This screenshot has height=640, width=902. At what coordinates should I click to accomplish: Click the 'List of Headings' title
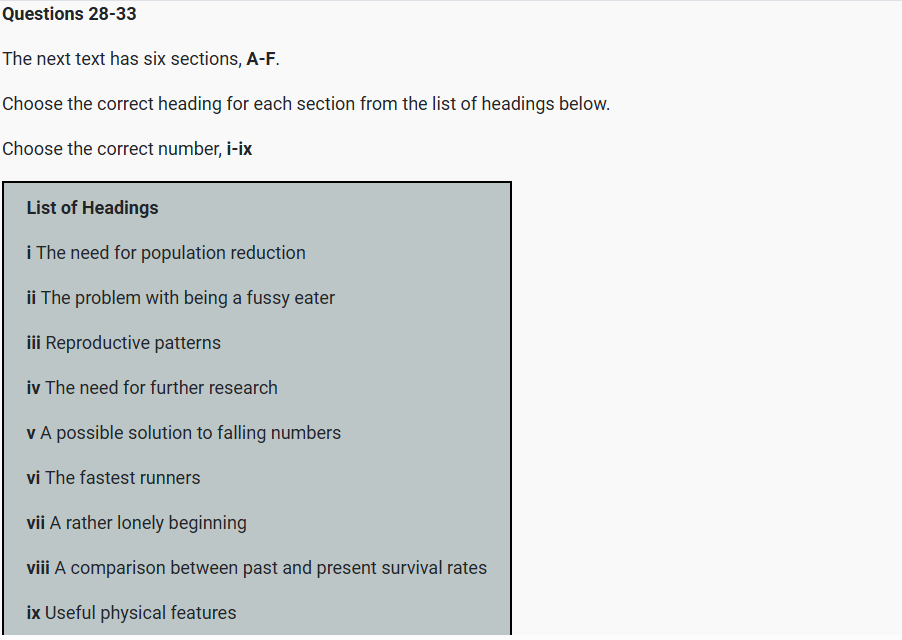[92, 208]
